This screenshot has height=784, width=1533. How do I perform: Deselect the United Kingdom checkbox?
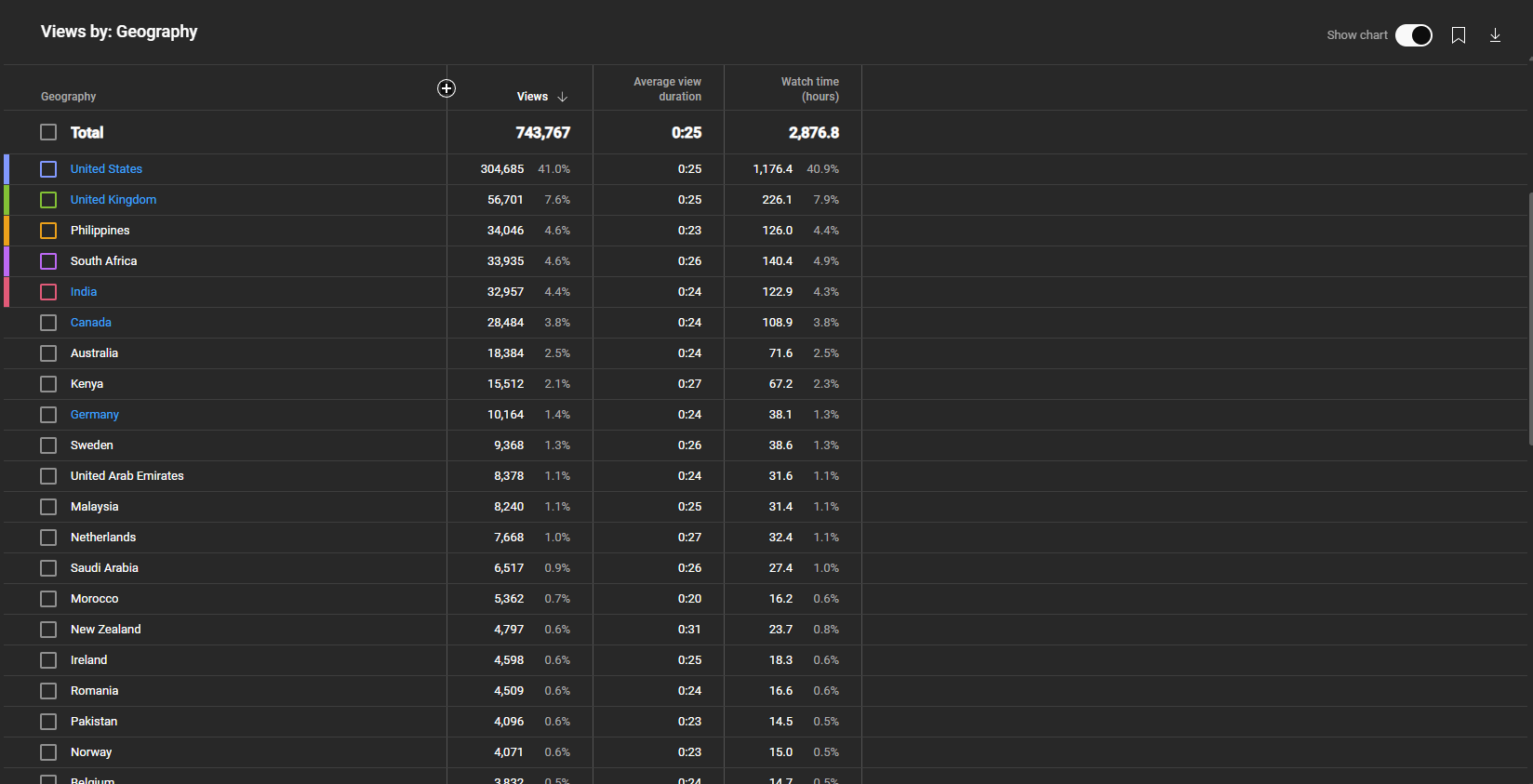48,200
